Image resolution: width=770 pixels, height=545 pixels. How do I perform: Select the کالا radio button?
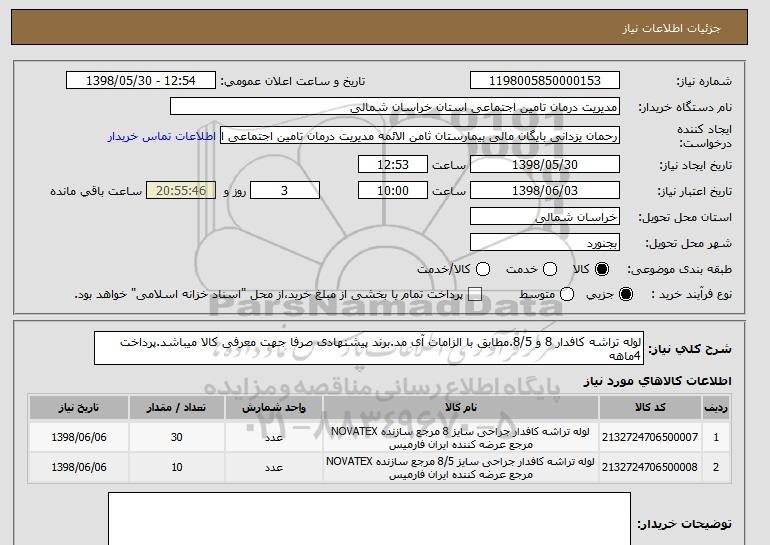[602, 269]
